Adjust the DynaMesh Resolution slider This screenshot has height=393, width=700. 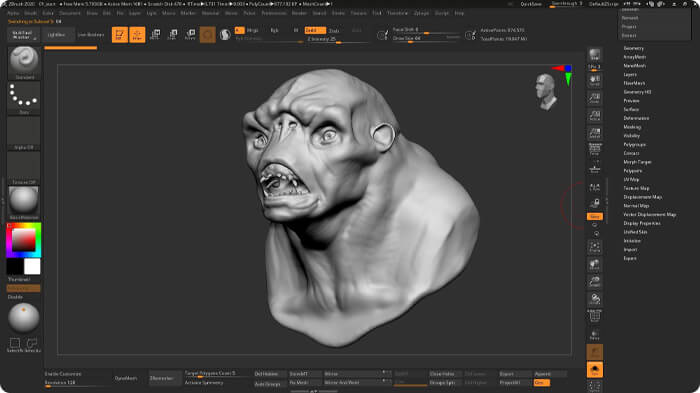[x=76, y=383]
